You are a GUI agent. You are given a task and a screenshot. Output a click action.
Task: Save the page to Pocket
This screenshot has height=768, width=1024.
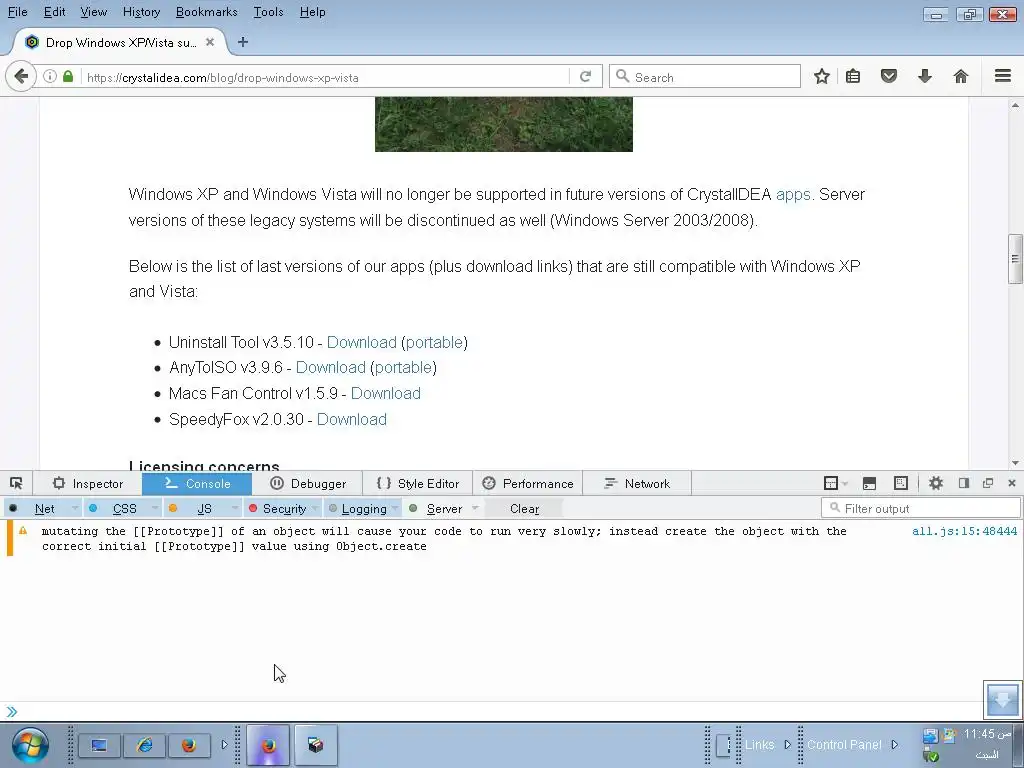point(889,76)
